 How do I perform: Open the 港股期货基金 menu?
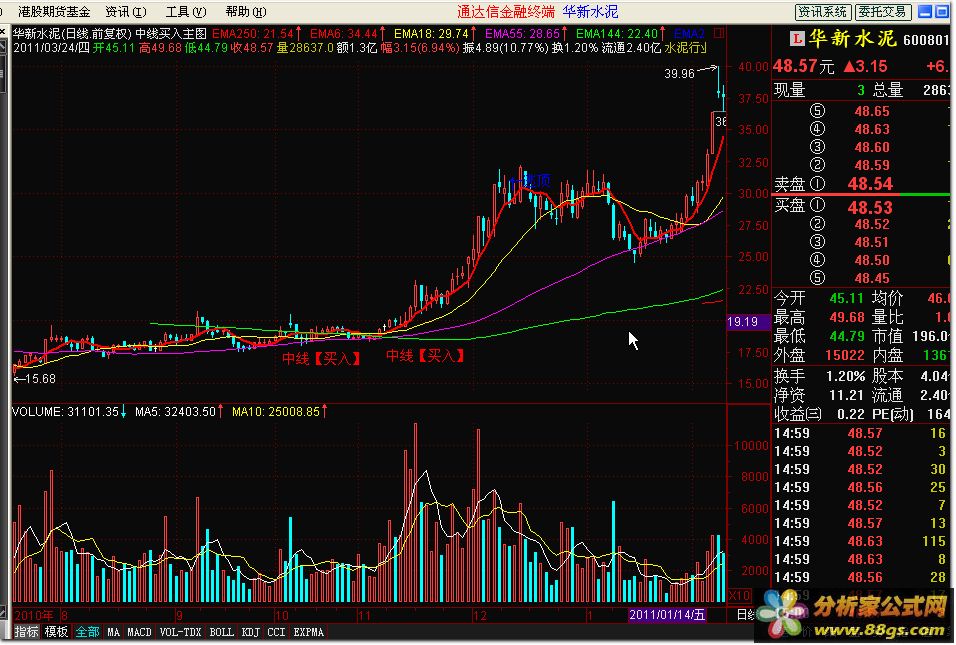coord(54,12)
